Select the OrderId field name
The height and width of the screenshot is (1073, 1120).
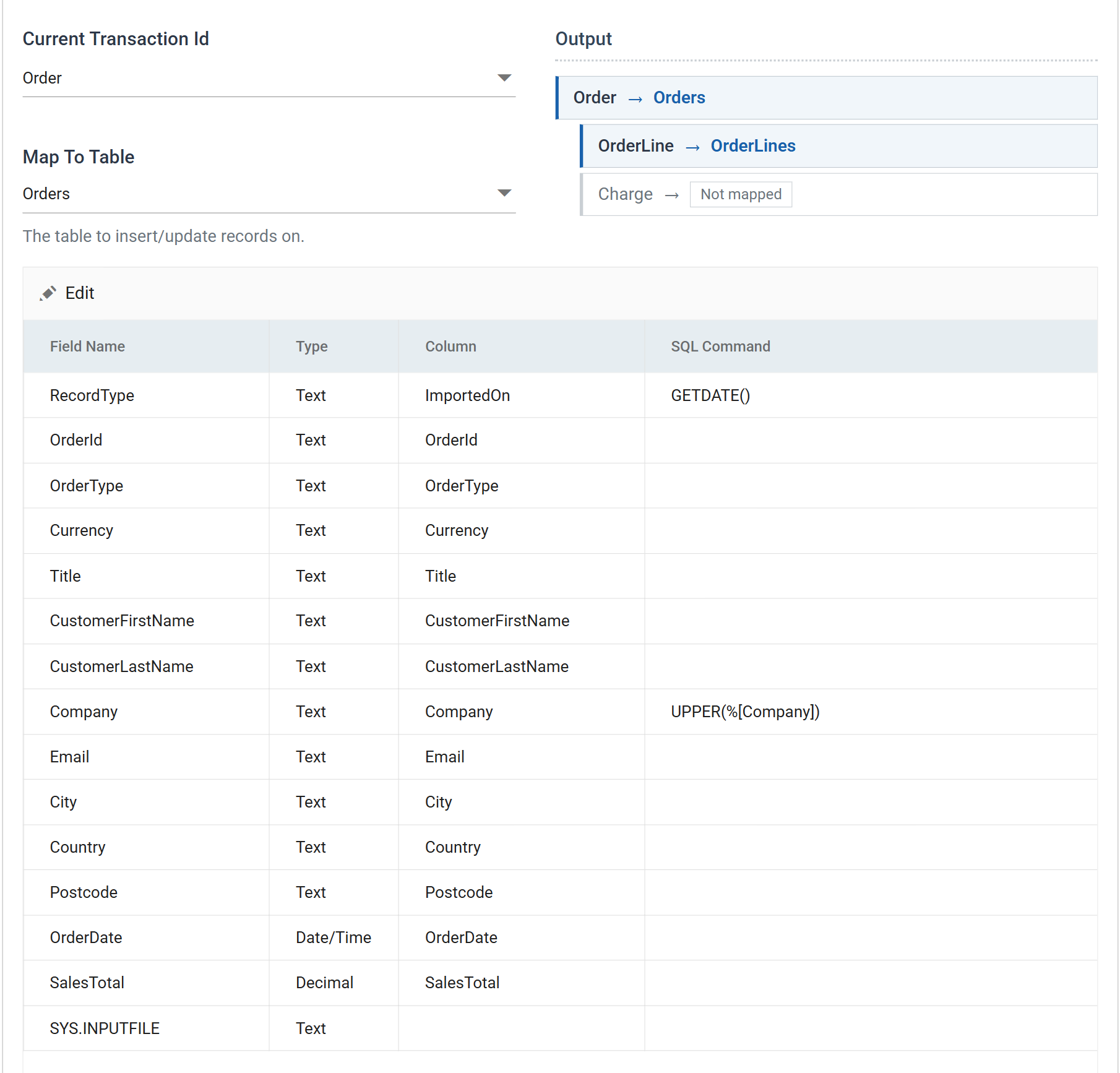point(76,440)
